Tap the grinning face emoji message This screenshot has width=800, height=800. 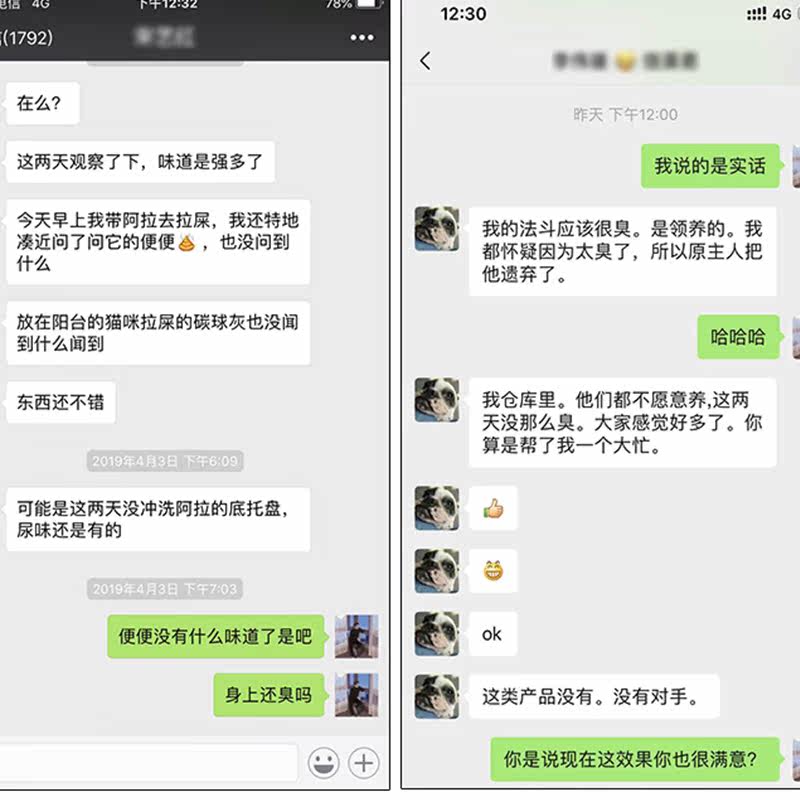click(x=493, y=571)
